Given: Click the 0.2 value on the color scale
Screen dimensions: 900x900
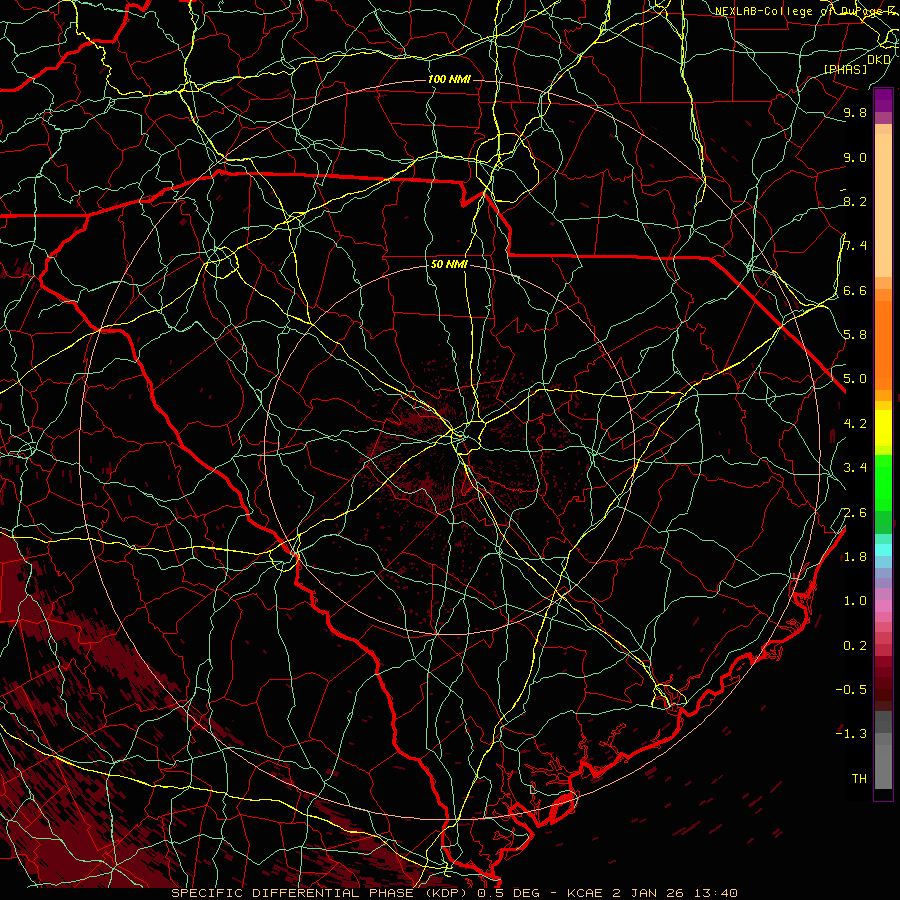Looking at the screenshot, I should (855, 646).
